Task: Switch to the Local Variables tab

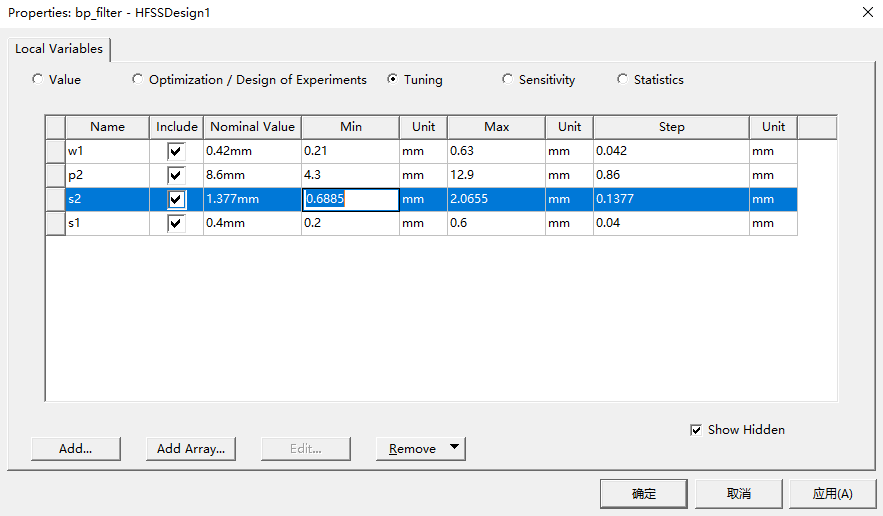Action: point(59,49)
